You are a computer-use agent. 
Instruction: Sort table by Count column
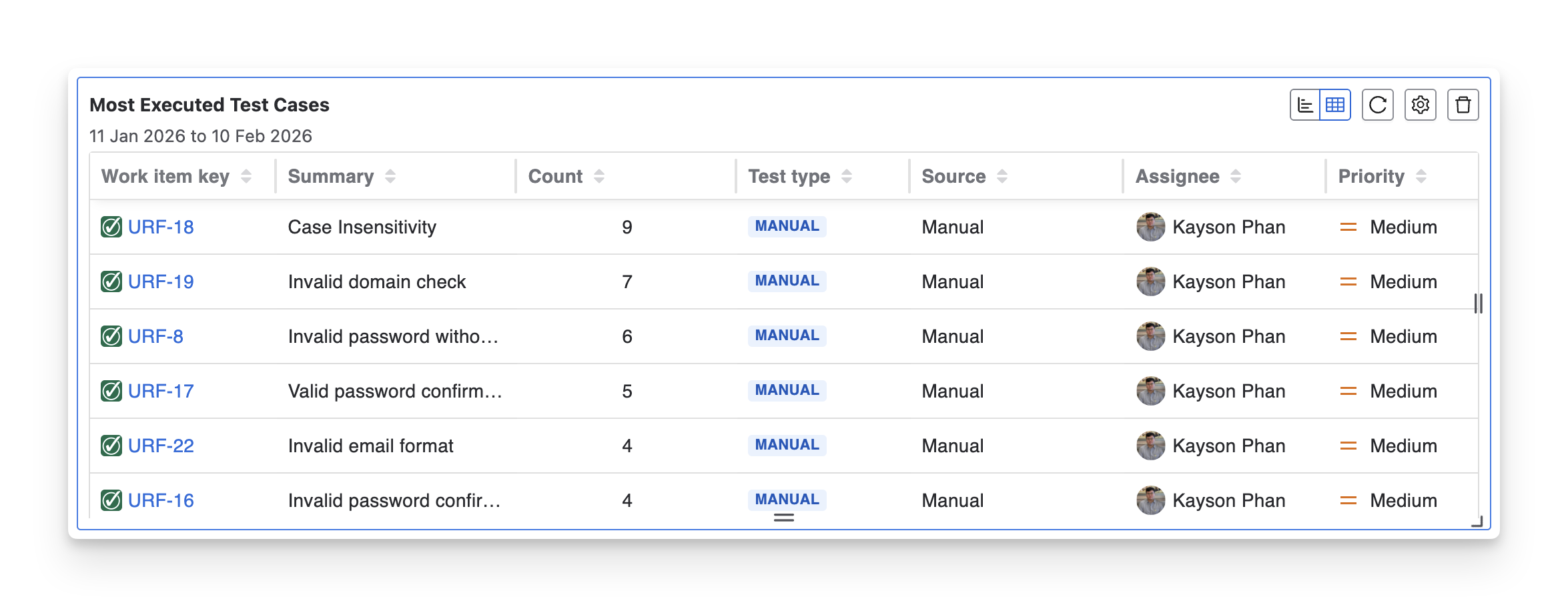pos(599,176)
